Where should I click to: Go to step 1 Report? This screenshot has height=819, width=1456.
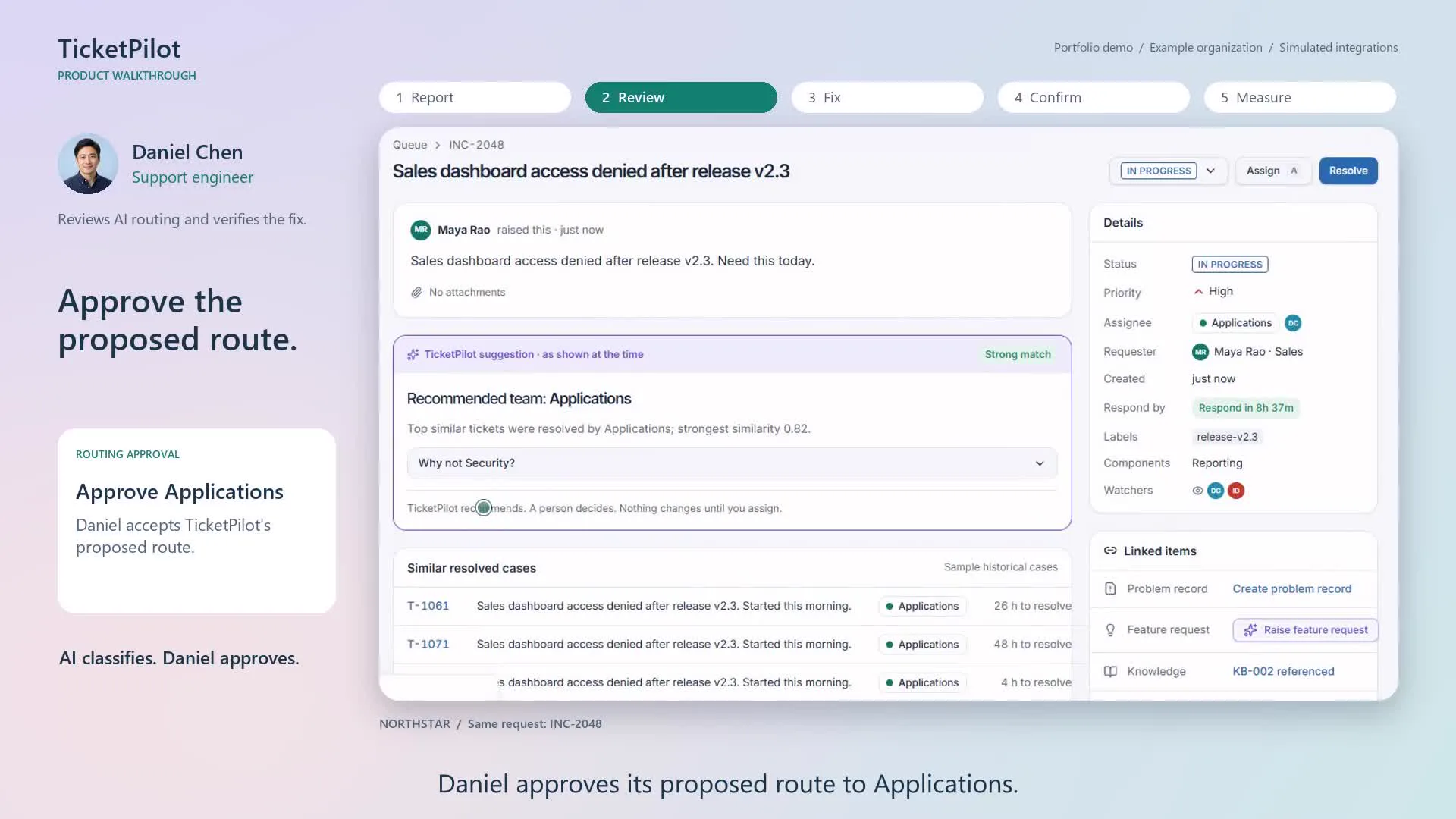pos(475,97)
